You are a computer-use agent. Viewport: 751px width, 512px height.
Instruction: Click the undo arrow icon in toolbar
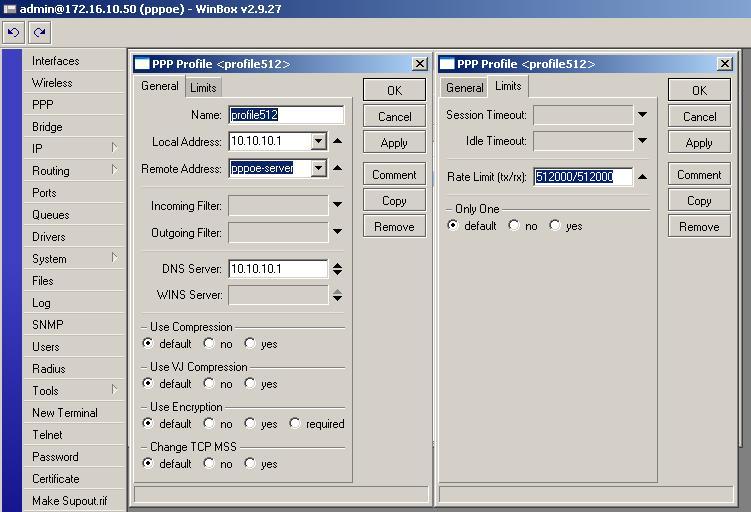point(14,32)
